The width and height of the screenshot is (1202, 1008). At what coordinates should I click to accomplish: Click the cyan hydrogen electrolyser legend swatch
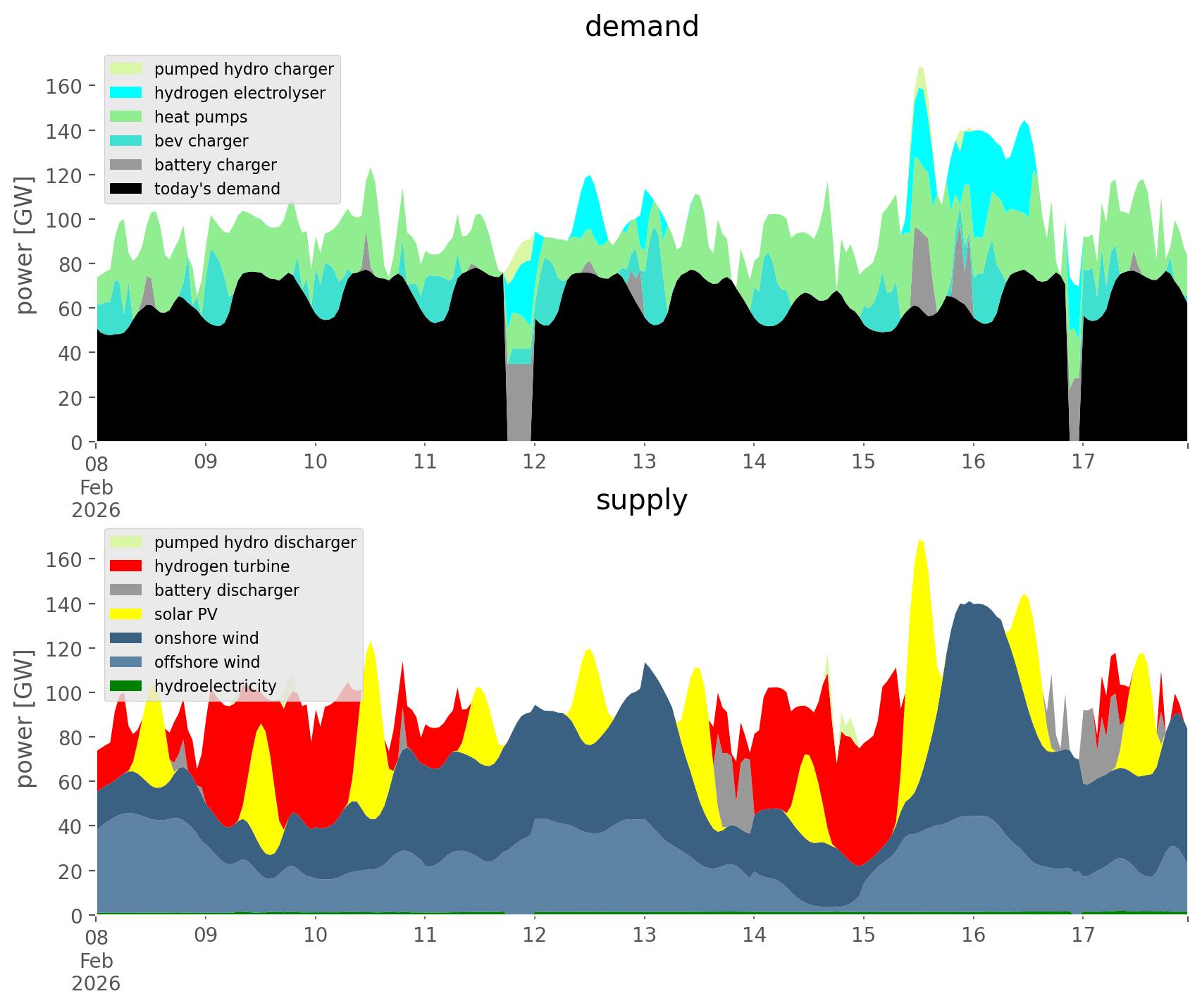click(126, 93)
